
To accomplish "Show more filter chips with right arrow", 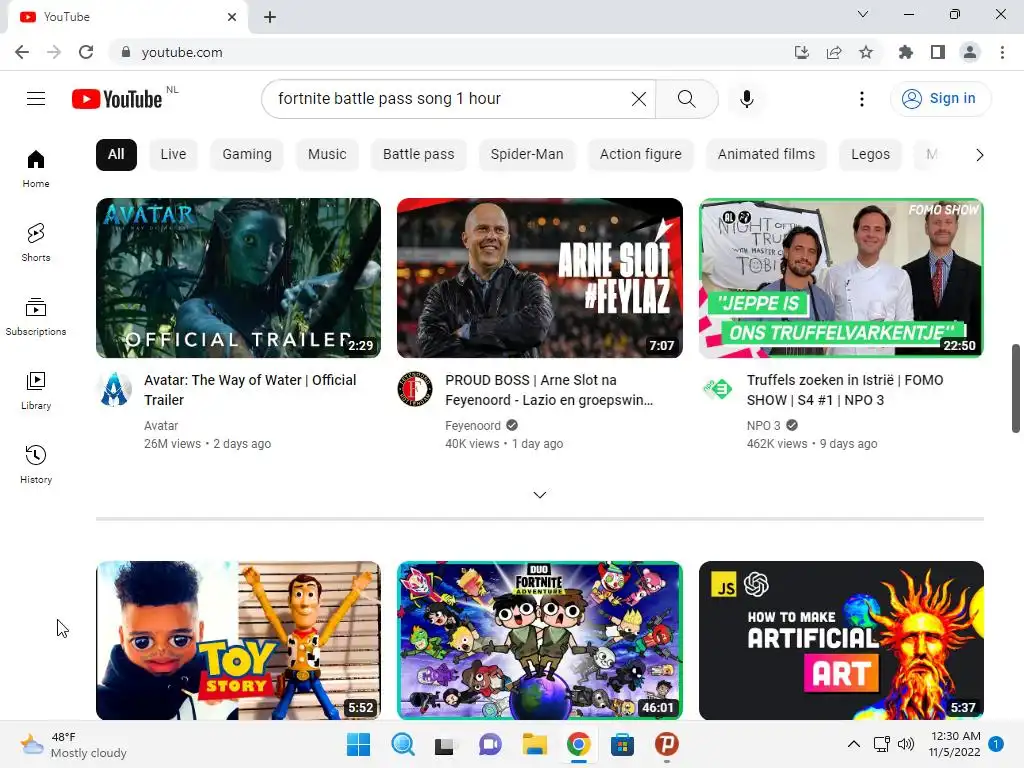I will pos(979,155).
